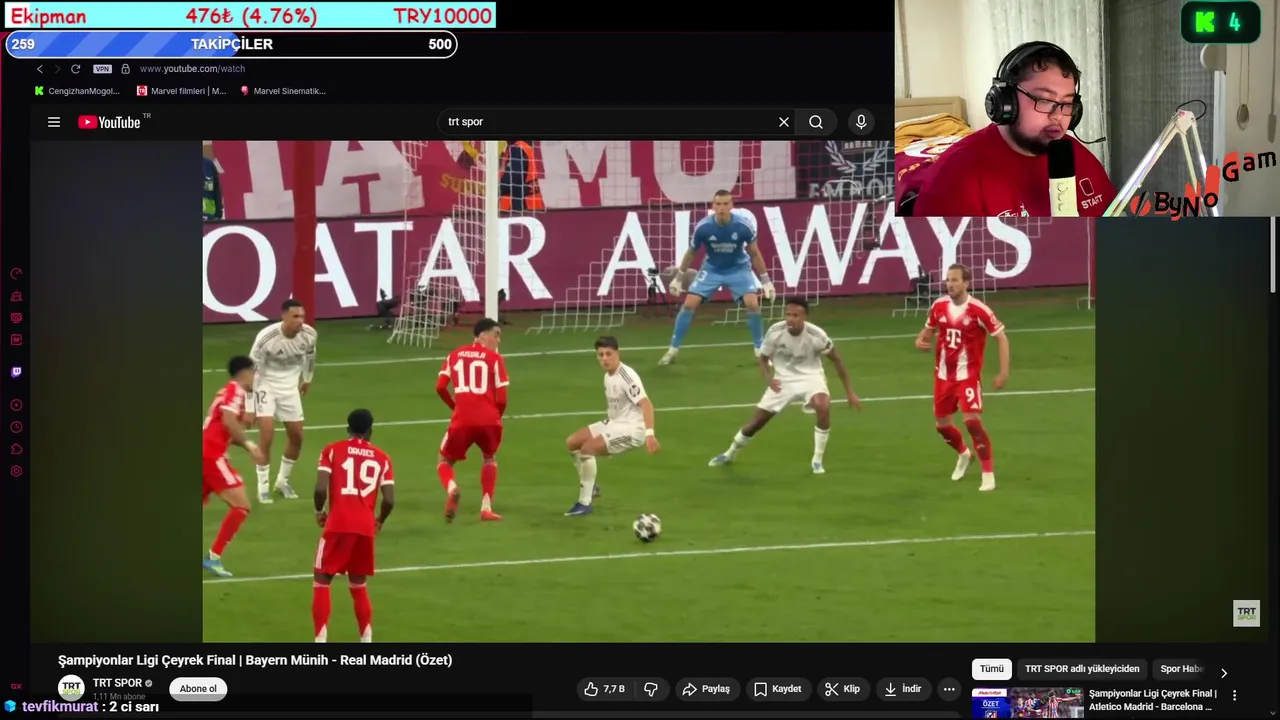Open the CengizhanMogol bookmark

coord(77,91)
